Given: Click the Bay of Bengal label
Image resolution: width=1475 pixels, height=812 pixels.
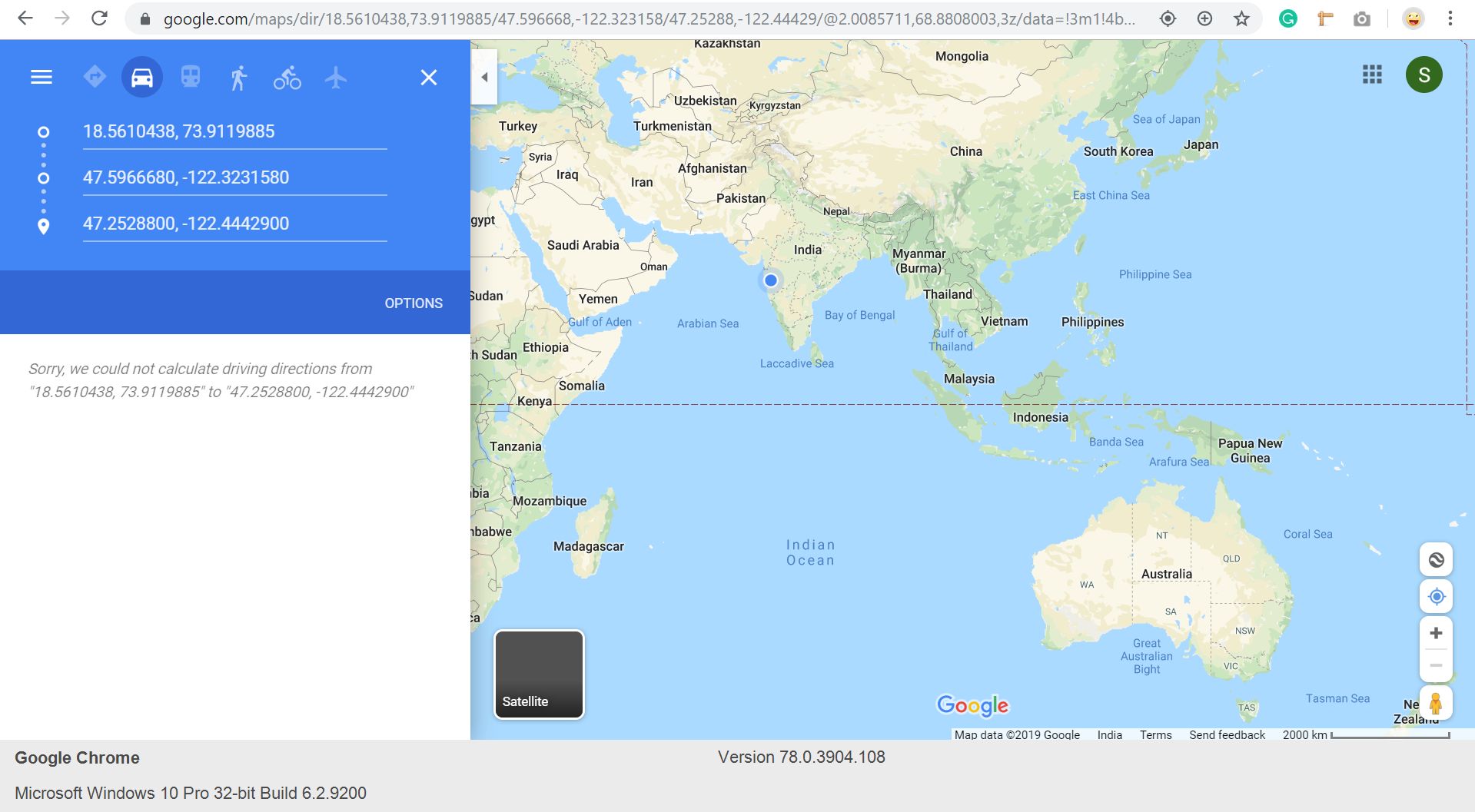Looking at the screenshot, I should coord(859,315).
